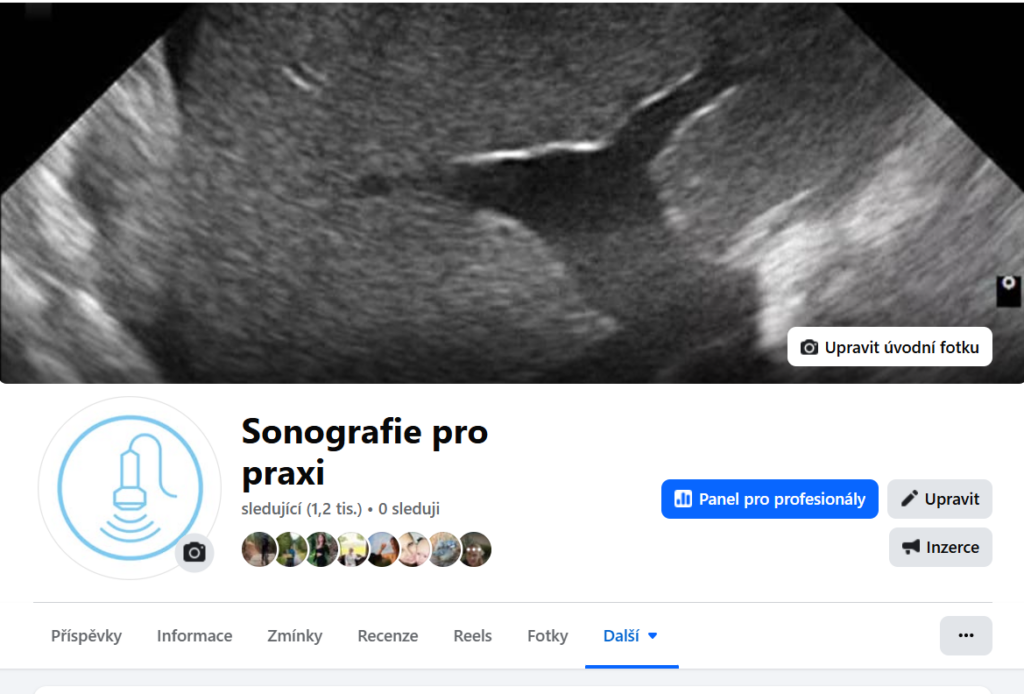Viewport: 1024px width, 694px height.
Task: Click the 0 sleduji following link
Action: (409, 509)
